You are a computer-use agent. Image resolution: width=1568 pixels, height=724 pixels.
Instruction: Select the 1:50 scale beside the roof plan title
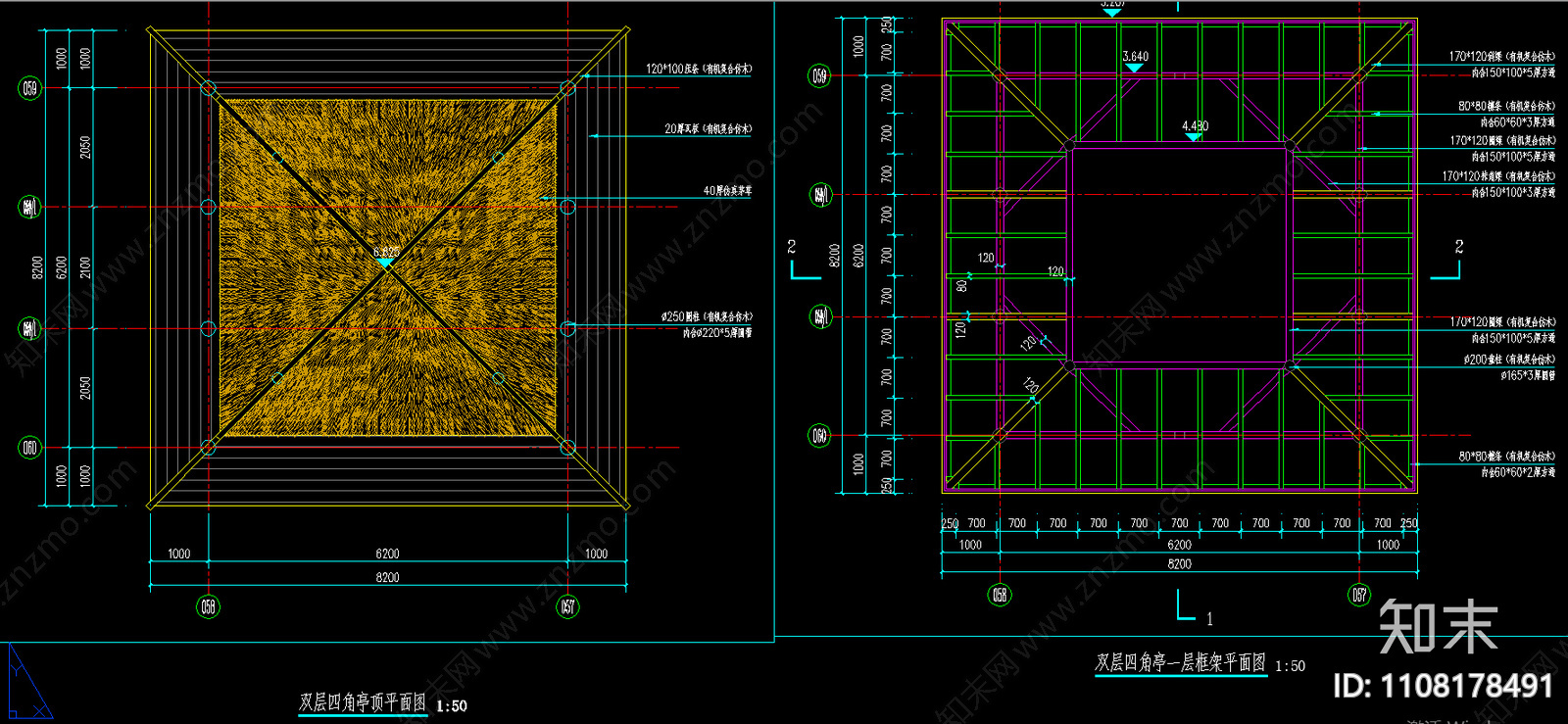(452, 705)
